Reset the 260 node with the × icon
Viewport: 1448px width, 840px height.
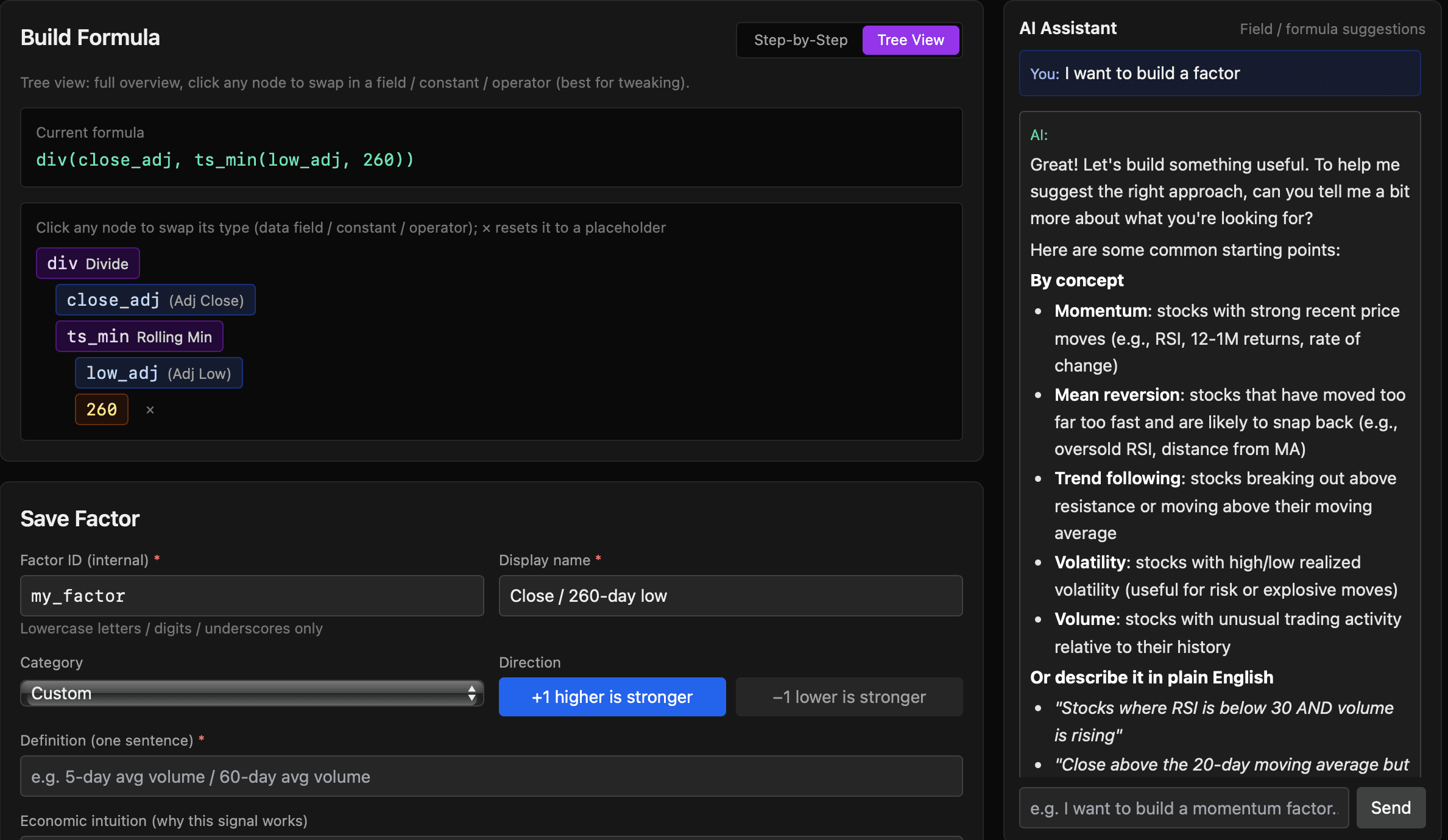tap(150, 410)
